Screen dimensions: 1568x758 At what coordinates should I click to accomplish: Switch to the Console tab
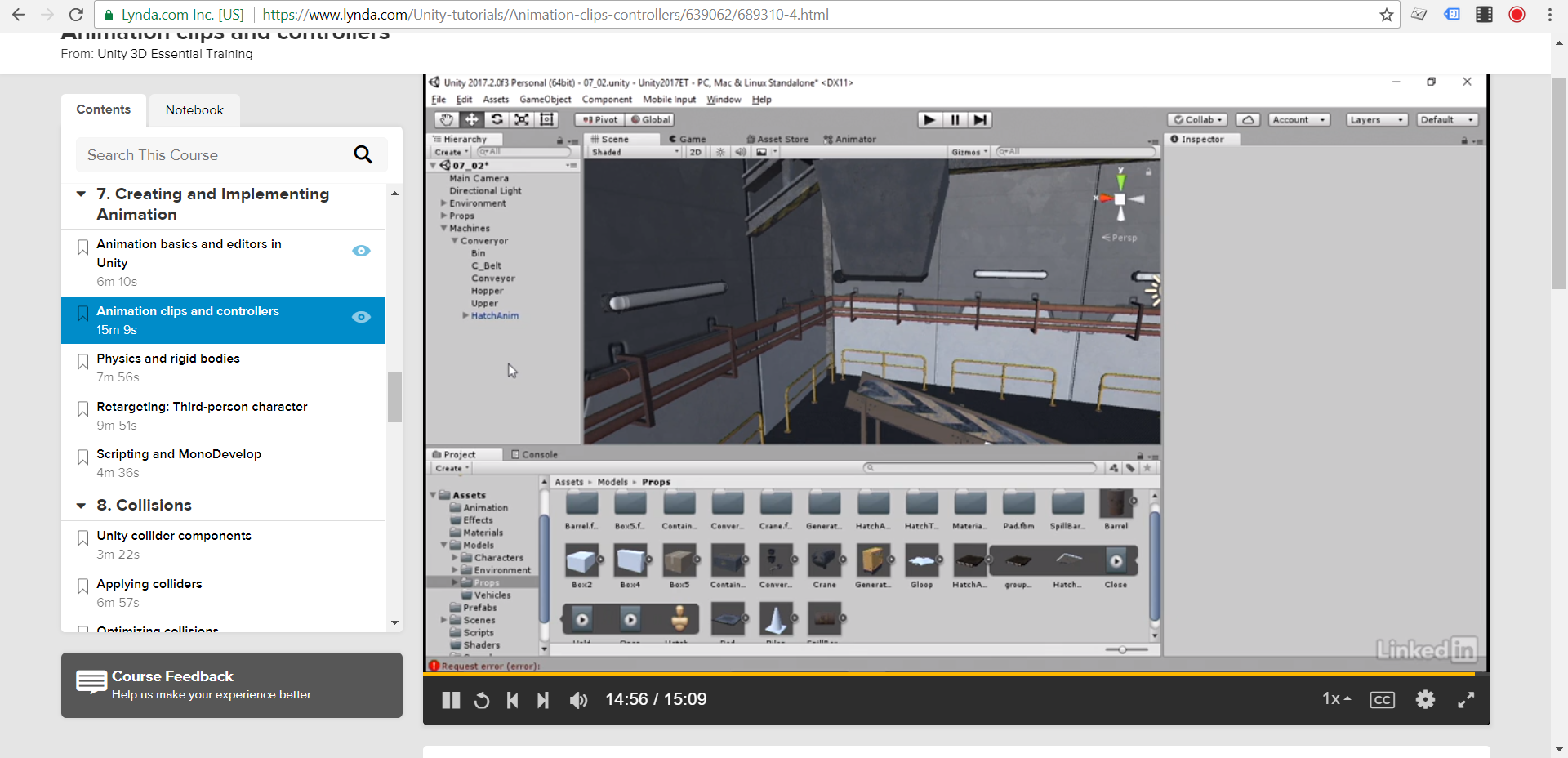click(x=535, y=455)
